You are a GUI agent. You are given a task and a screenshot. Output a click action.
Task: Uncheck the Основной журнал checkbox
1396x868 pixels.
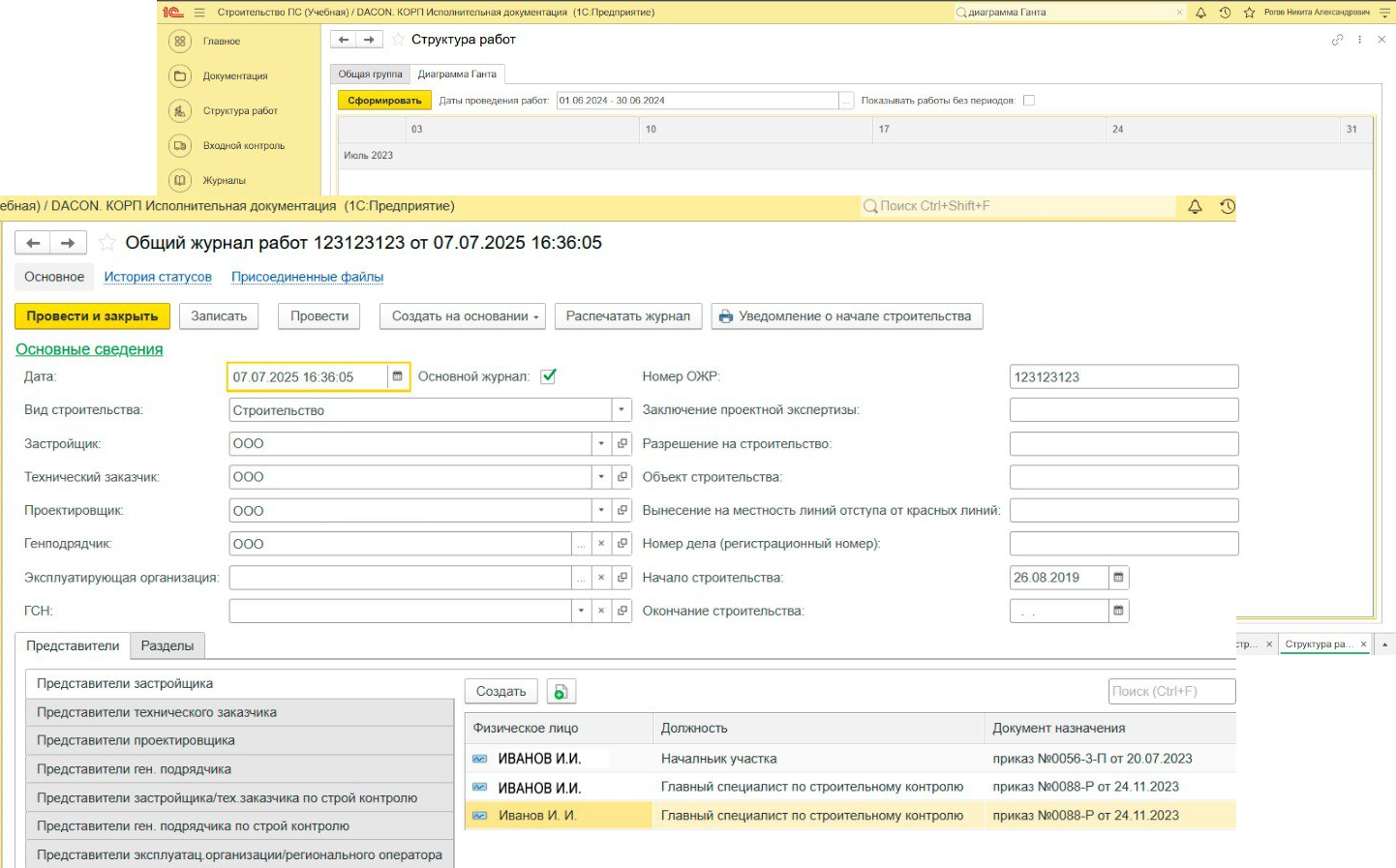point(548,376)
